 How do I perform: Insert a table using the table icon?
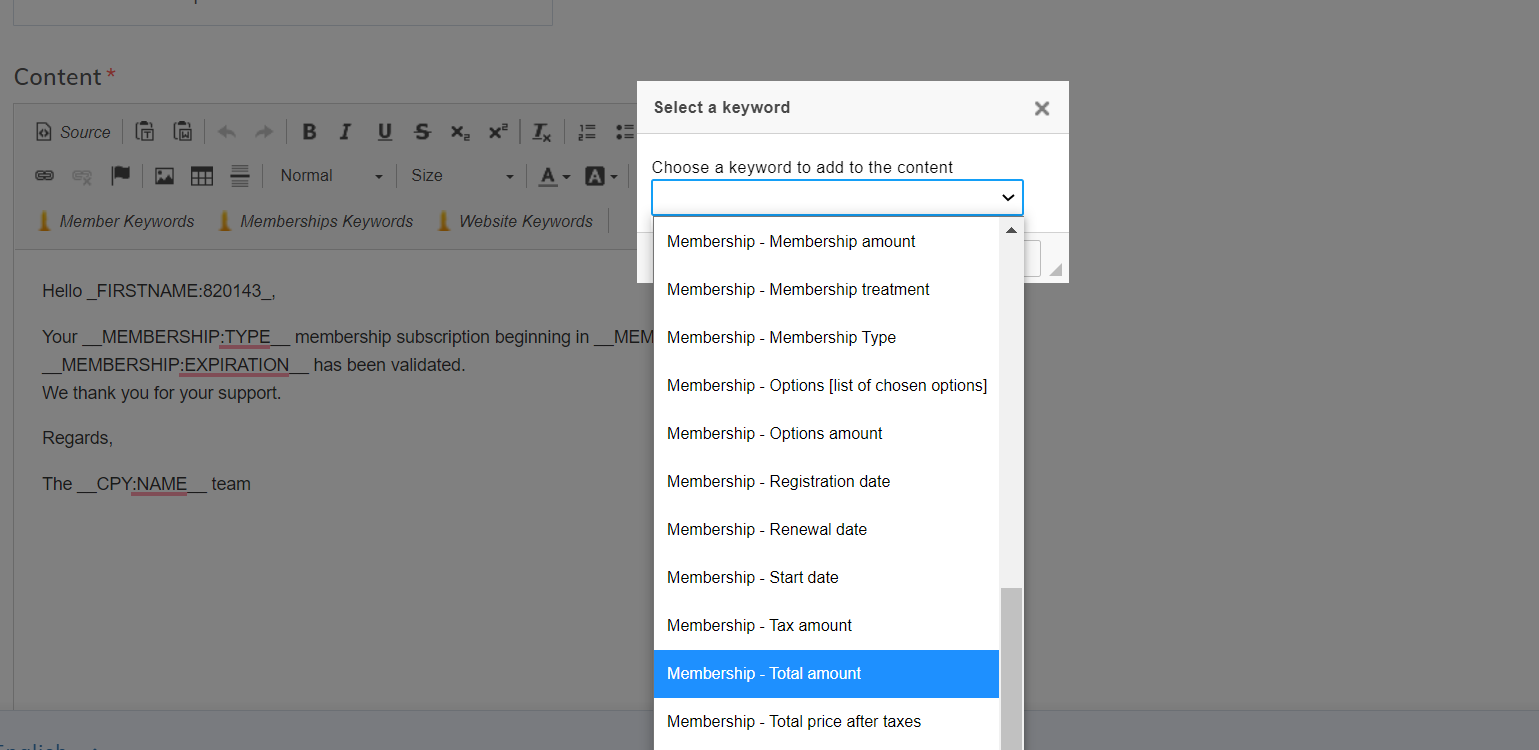pyautogui.click(x=202, y=176)
